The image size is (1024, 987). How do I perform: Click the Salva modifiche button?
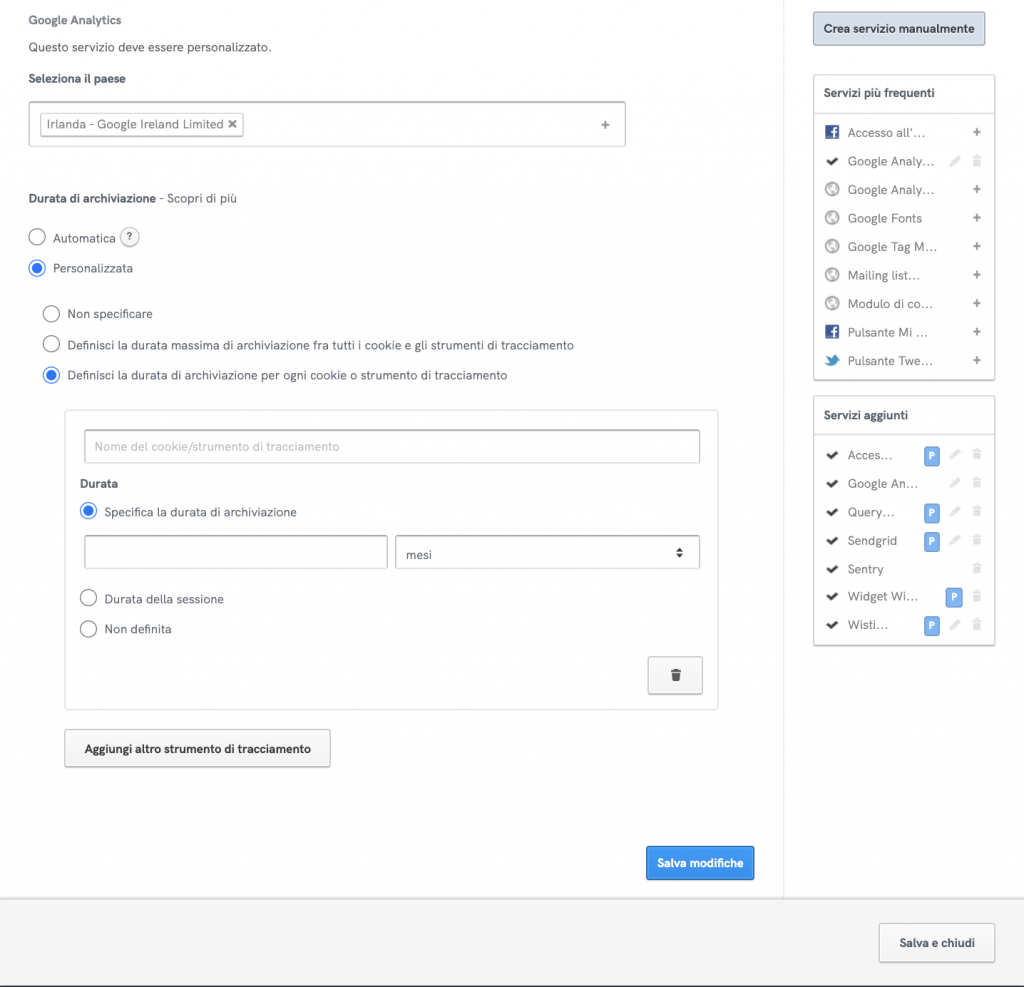tap(699, 863)
